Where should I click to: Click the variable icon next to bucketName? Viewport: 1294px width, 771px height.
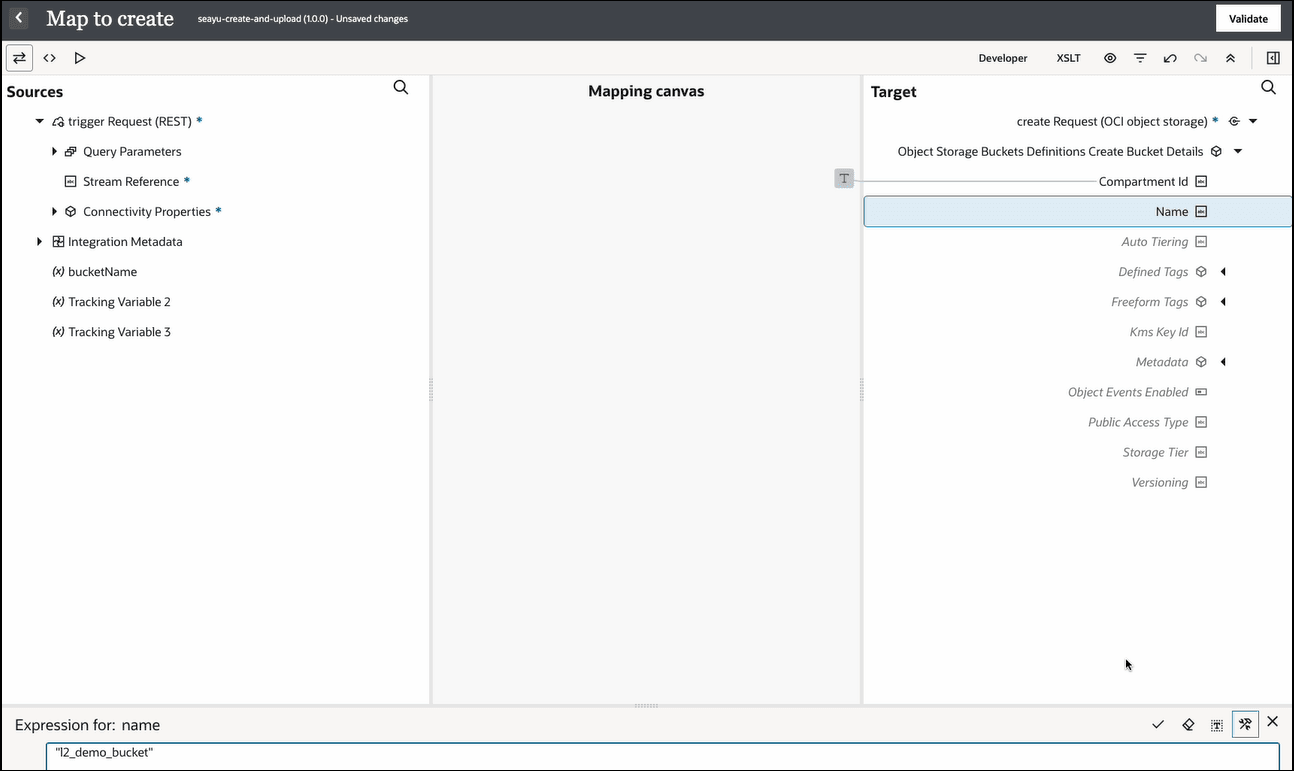[58, 272]
